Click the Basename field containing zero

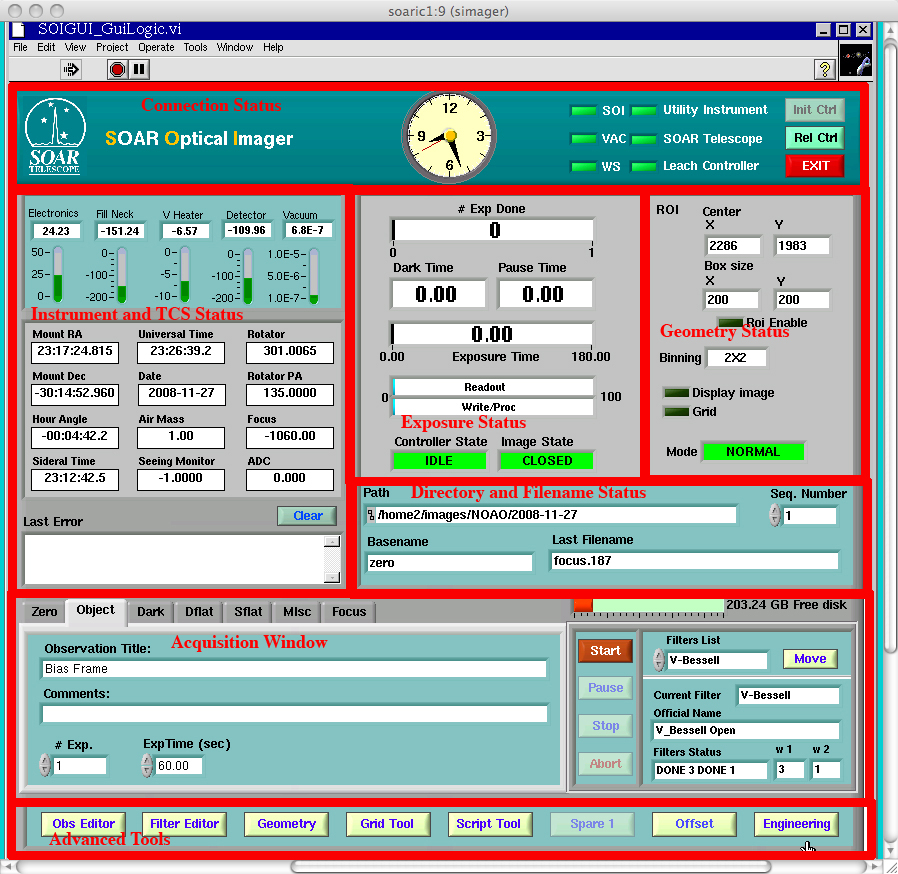tap(450, 562)
